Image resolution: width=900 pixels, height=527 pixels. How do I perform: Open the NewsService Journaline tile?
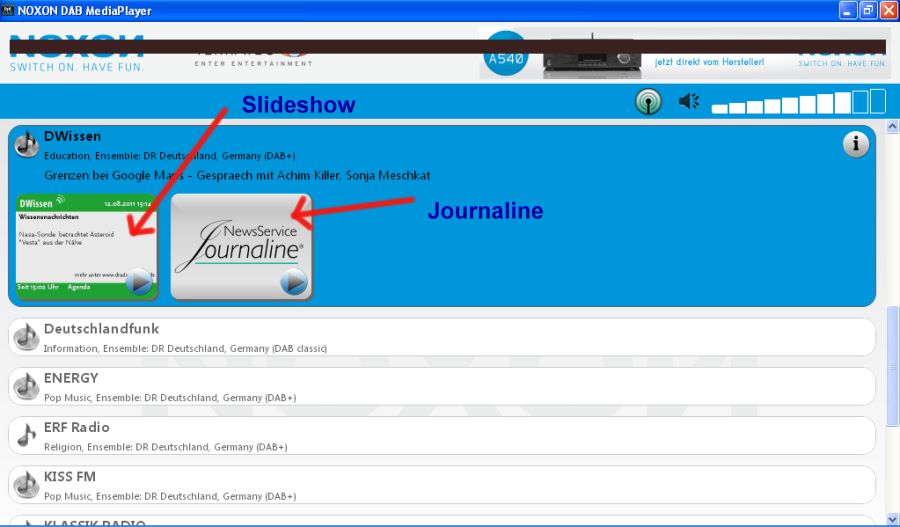[x=241, y=246]
